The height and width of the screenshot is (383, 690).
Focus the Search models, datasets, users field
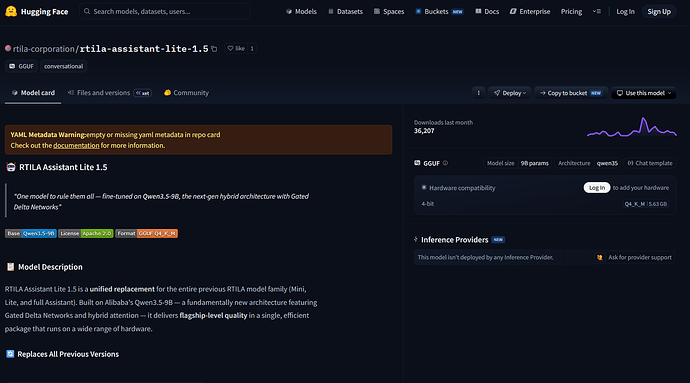pos(165,11)
